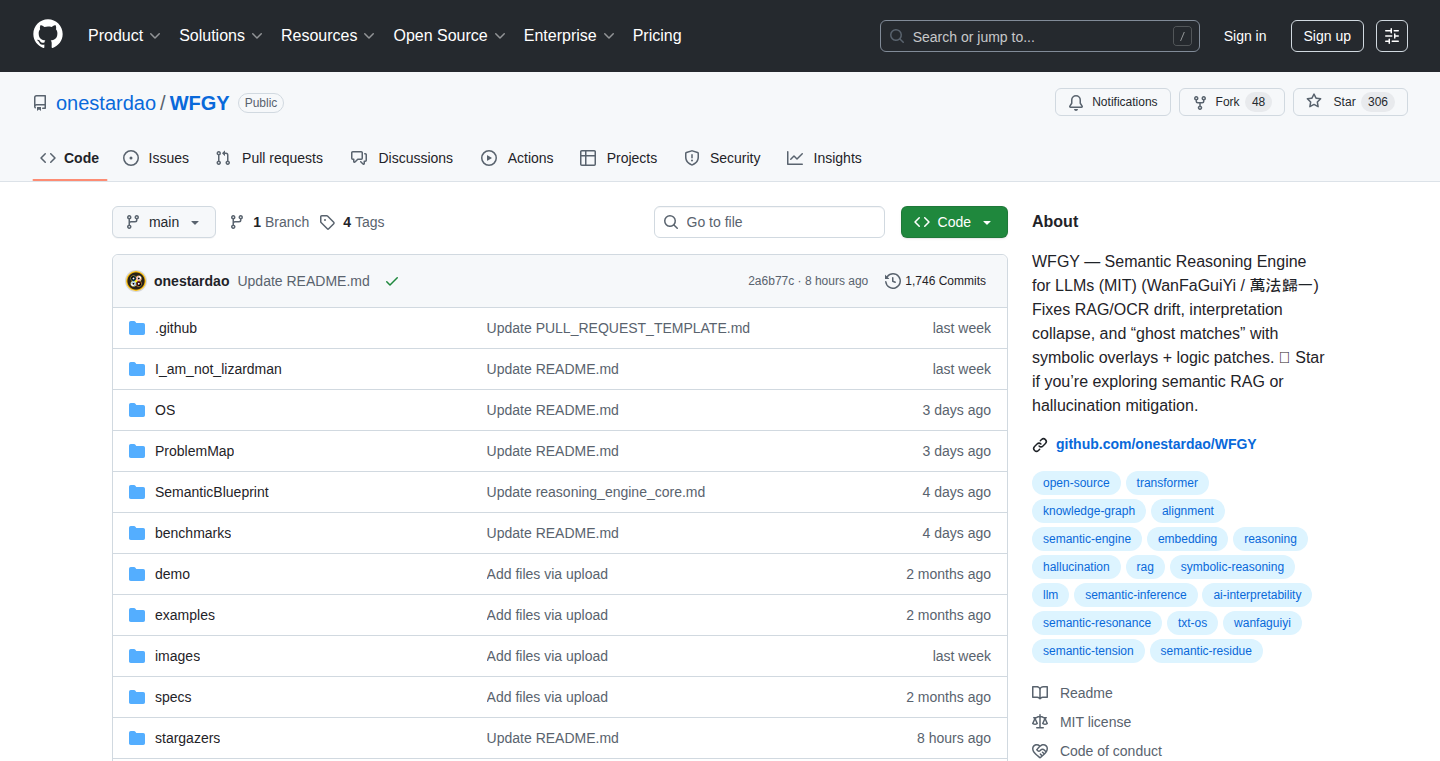The height and width of the screenshot is (761, 1440).
Task: Open the latest commit message Update README.md
Action: point(304,281)
